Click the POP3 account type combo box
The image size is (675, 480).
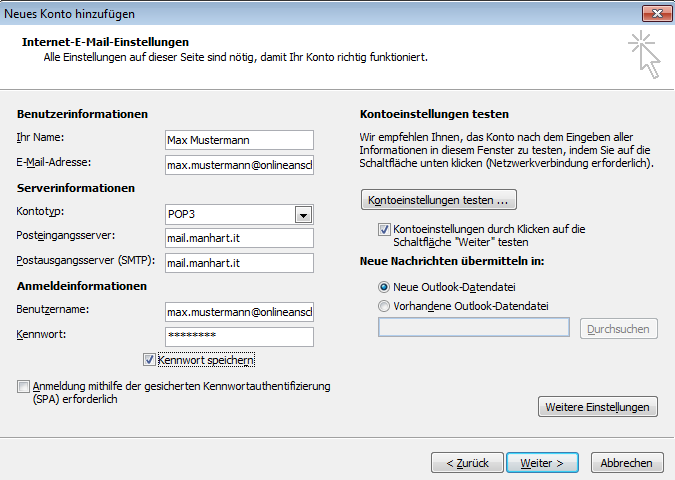pos(229,215)
